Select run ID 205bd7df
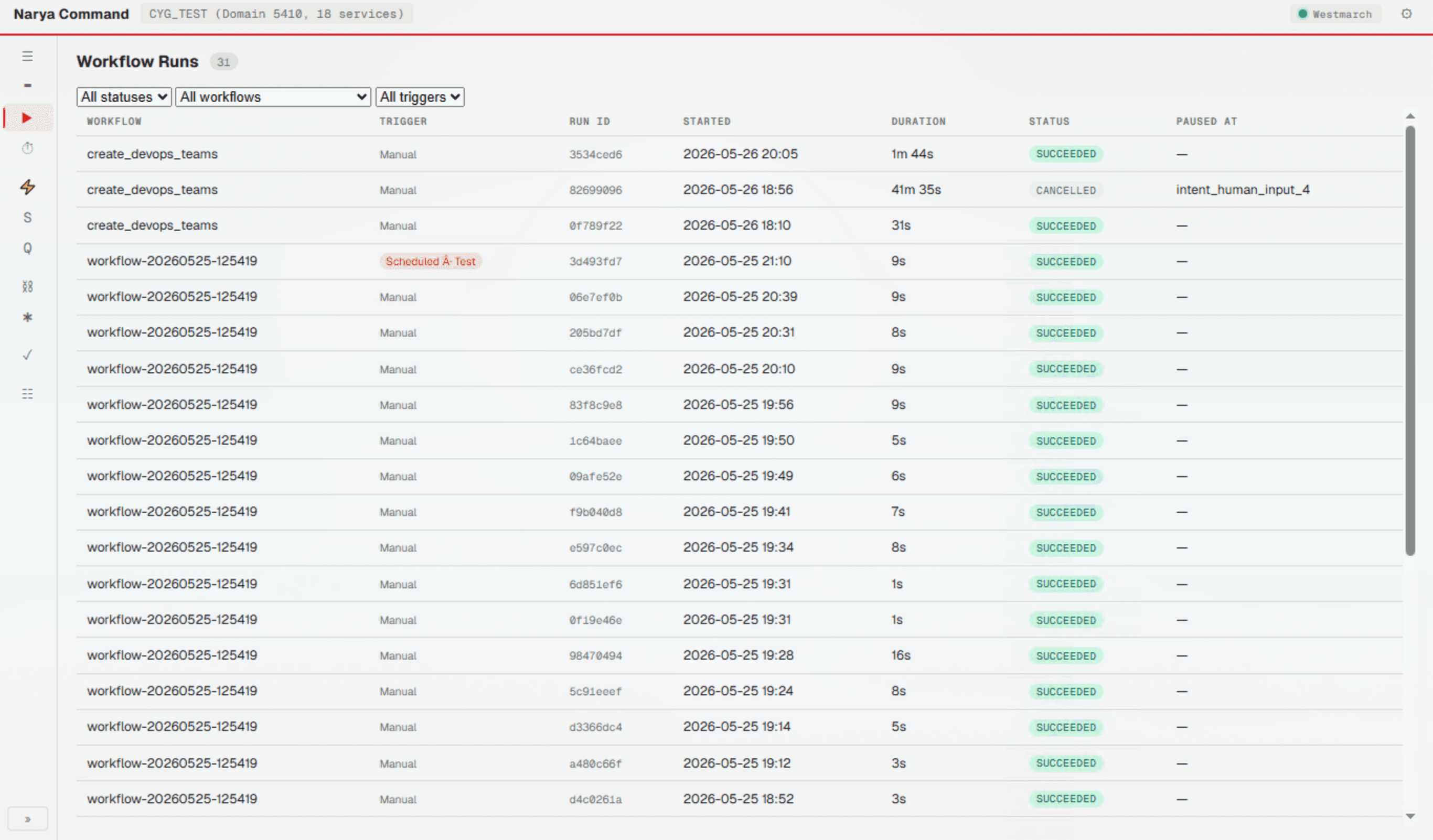Viewport: 1433px width, 840px height. coord(595,333)
